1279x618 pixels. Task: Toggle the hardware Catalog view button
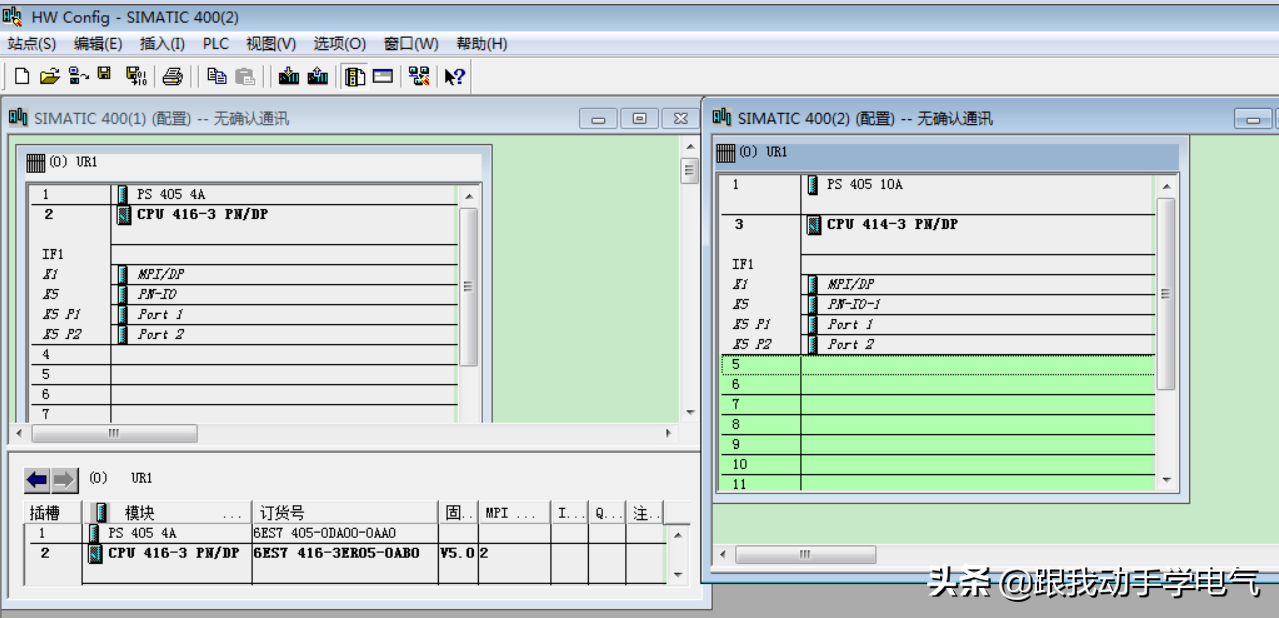click(355, 76)
